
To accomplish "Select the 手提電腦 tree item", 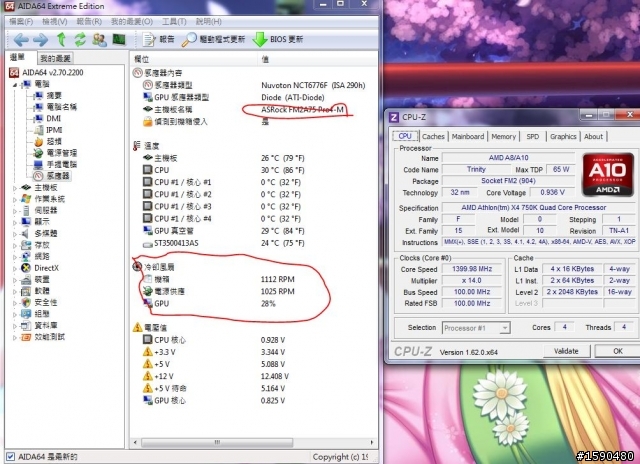I will [x=56, y=164].
